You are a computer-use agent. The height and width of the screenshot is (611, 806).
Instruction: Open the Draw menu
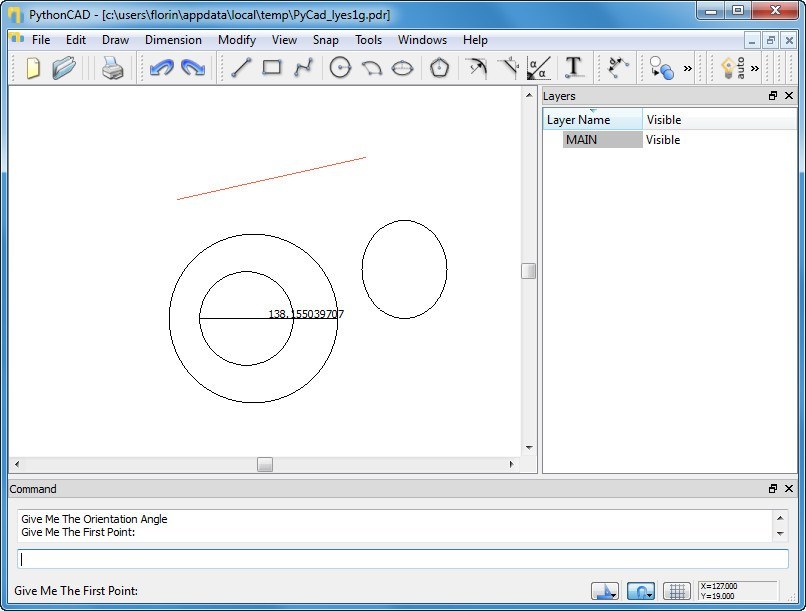tap(115, 40)
